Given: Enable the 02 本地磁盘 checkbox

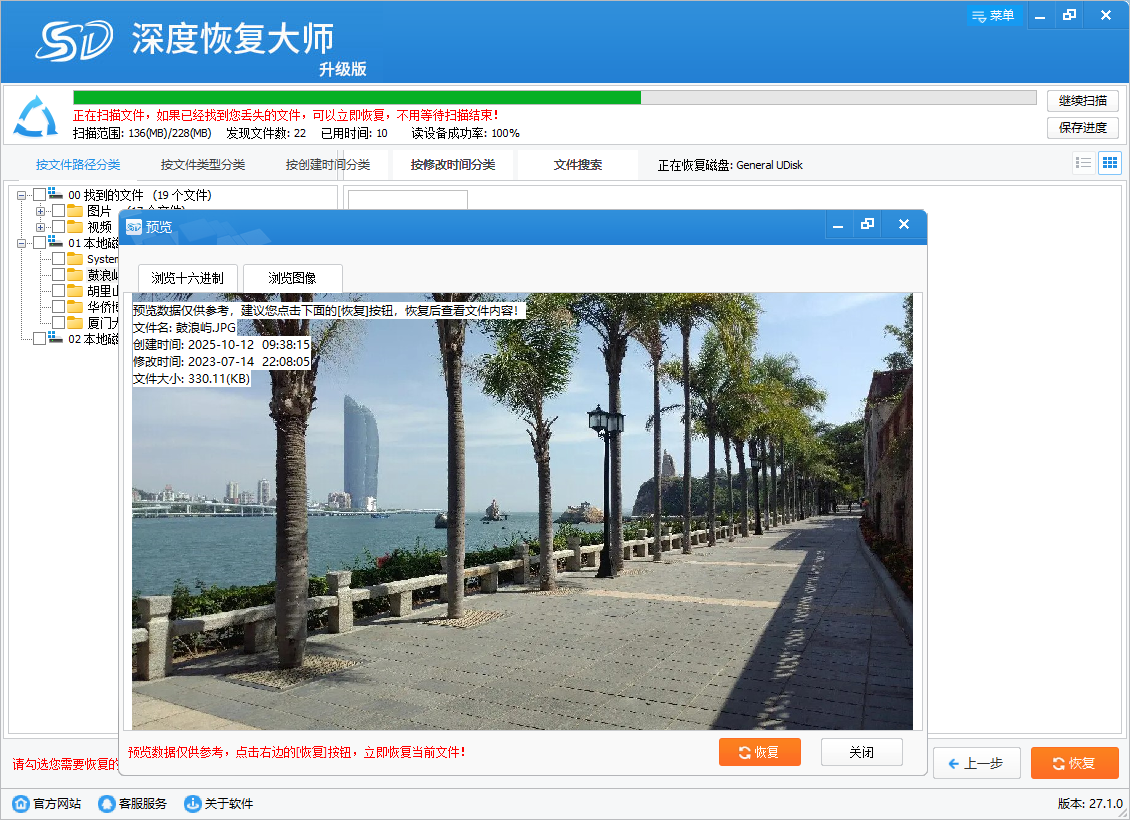Looking at the screenshot, I should (x=40, y=339).
